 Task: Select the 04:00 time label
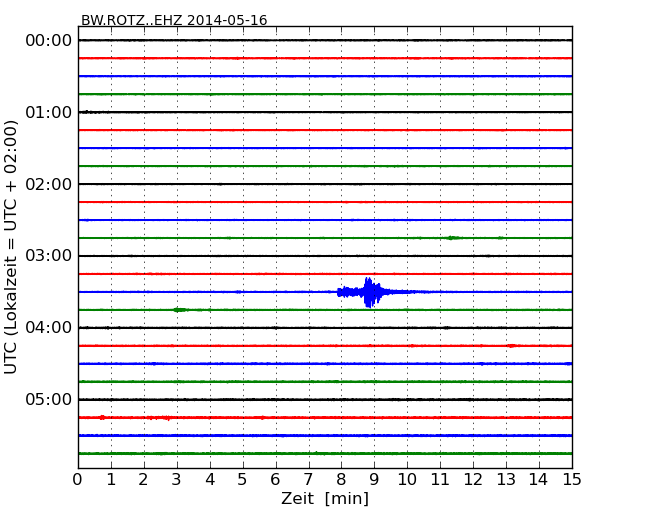(49, 328)
